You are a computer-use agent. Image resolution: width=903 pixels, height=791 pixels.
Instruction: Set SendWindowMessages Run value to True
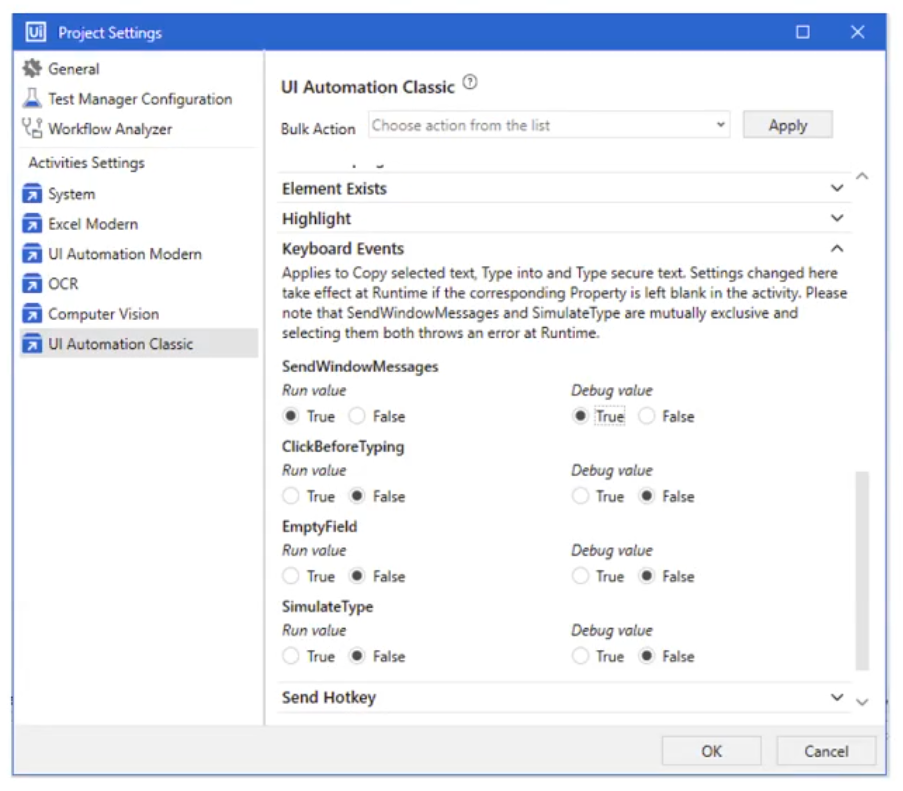(291, 416)
